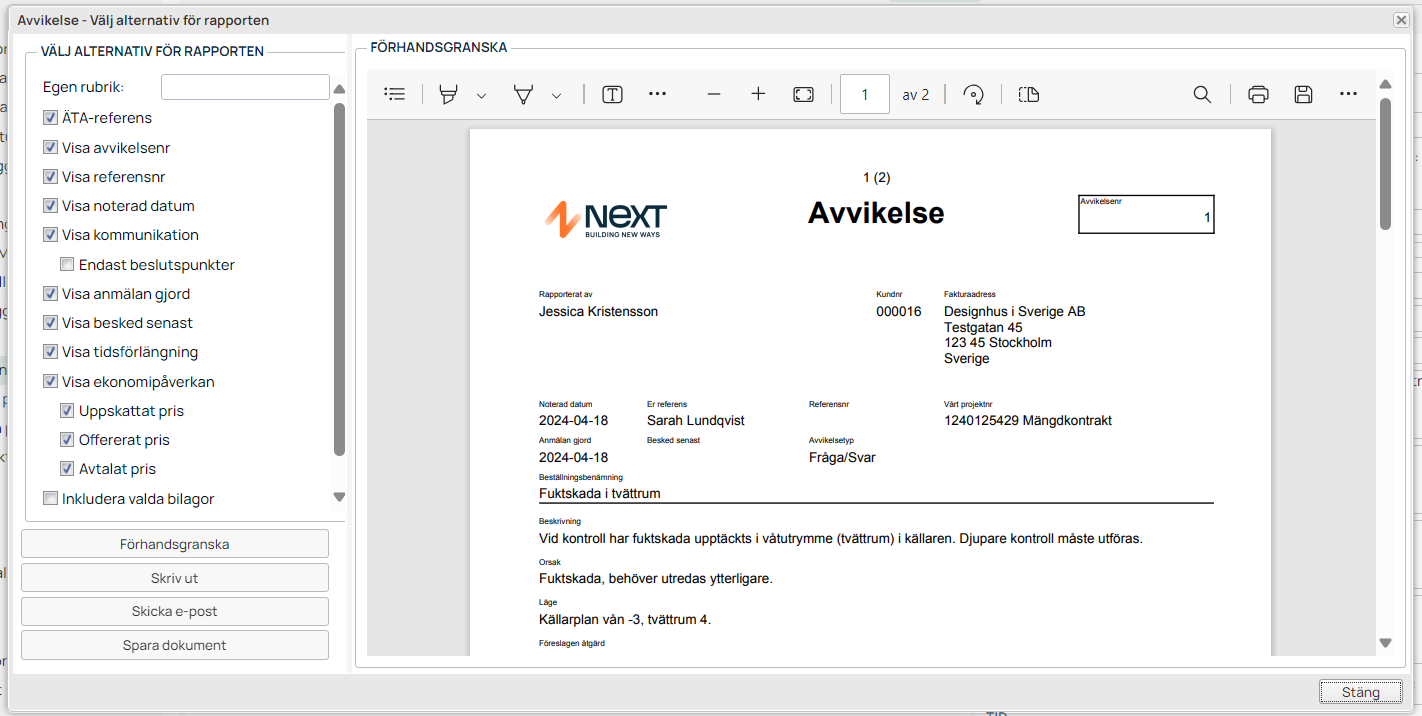Screen dimensions: 1422x716
Task: Zoom out with the minus icon
Action: tap(714, 94)
